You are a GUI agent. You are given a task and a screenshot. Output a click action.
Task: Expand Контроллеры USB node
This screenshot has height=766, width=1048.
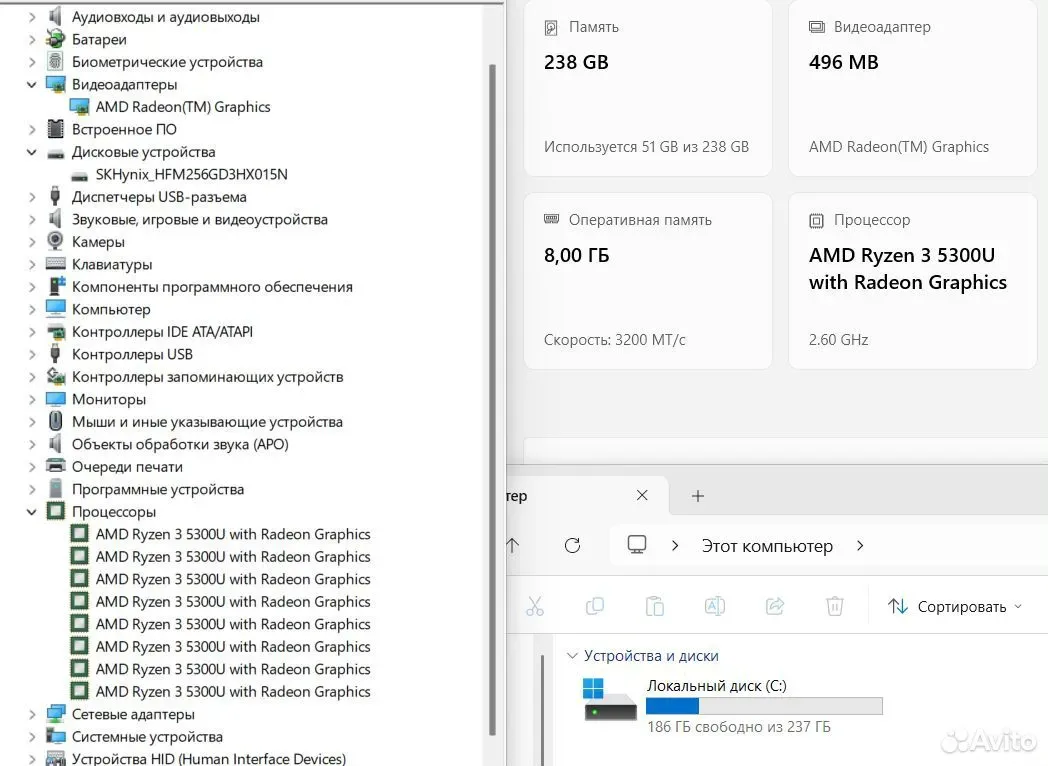(x=31, y=355)
